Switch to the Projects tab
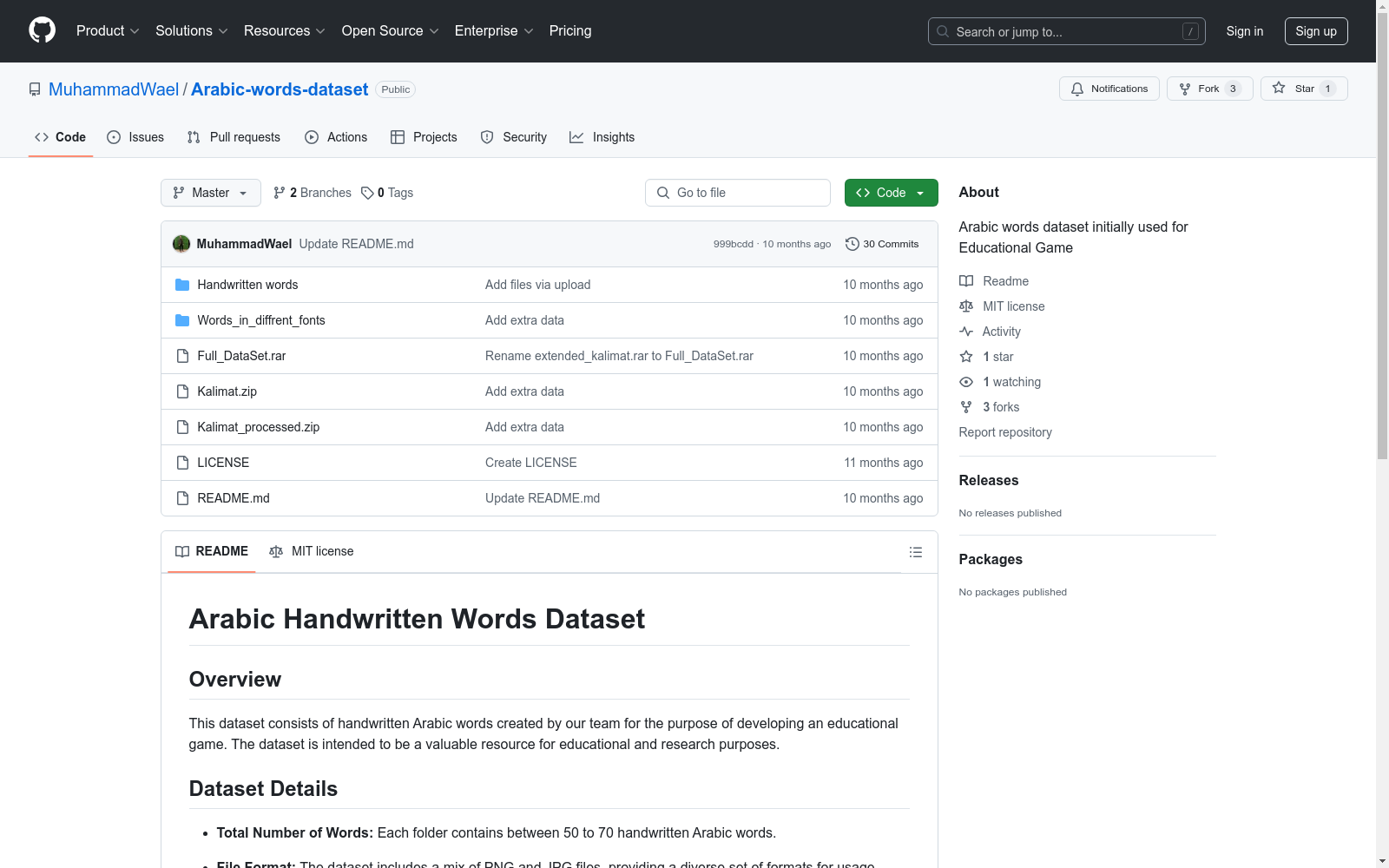 [424, 137]
